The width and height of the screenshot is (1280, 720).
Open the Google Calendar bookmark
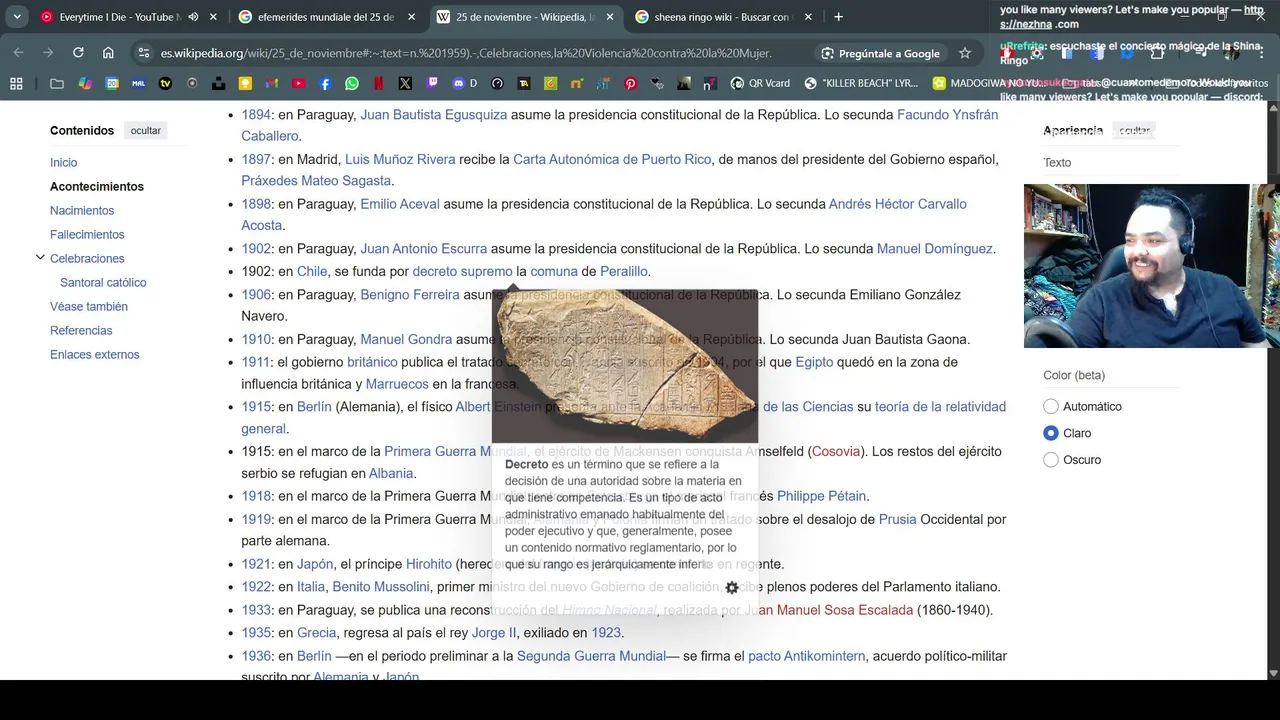[x=112, y=84]
